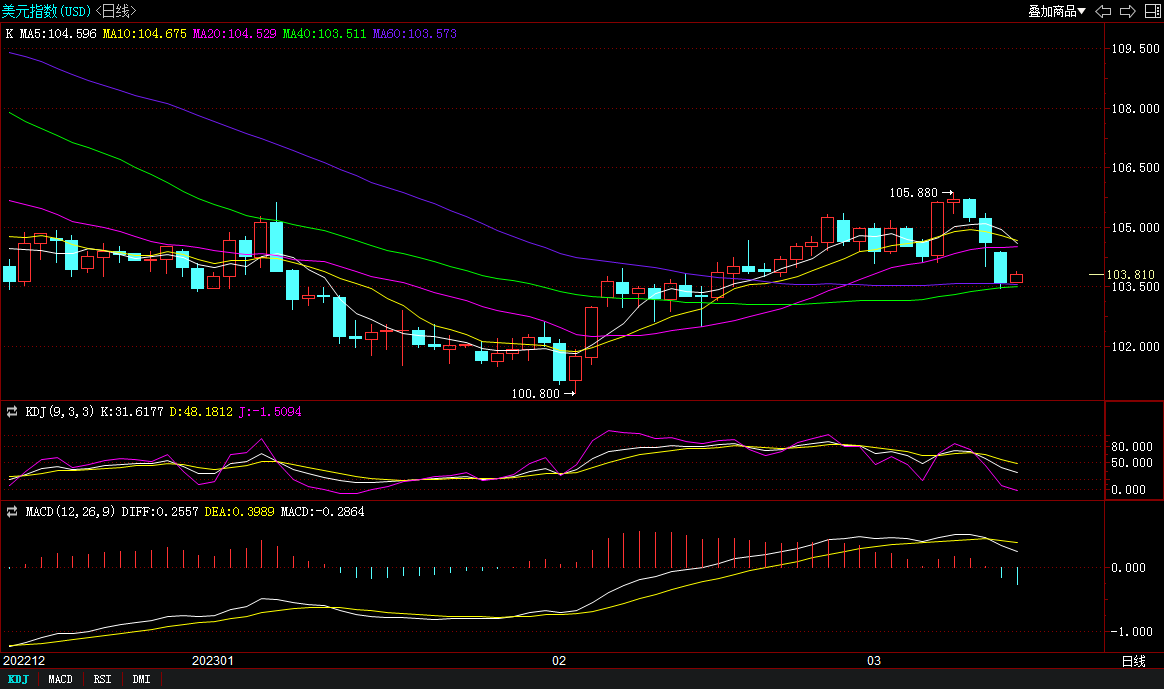Click the 日线 label at bottom right
Image resolution: width=1164 pixels, height=689 pixels.
click(x=1133, y=661)
